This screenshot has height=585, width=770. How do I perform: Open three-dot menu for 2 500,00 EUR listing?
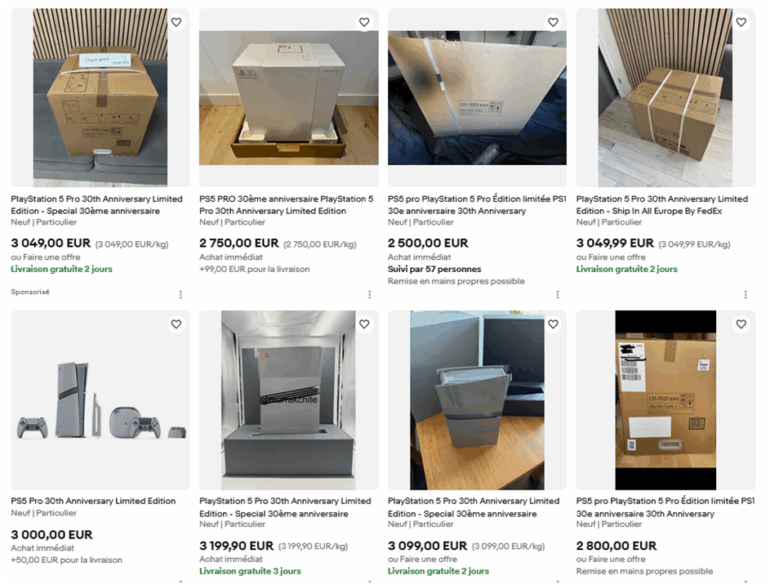(x=557, y=294)
